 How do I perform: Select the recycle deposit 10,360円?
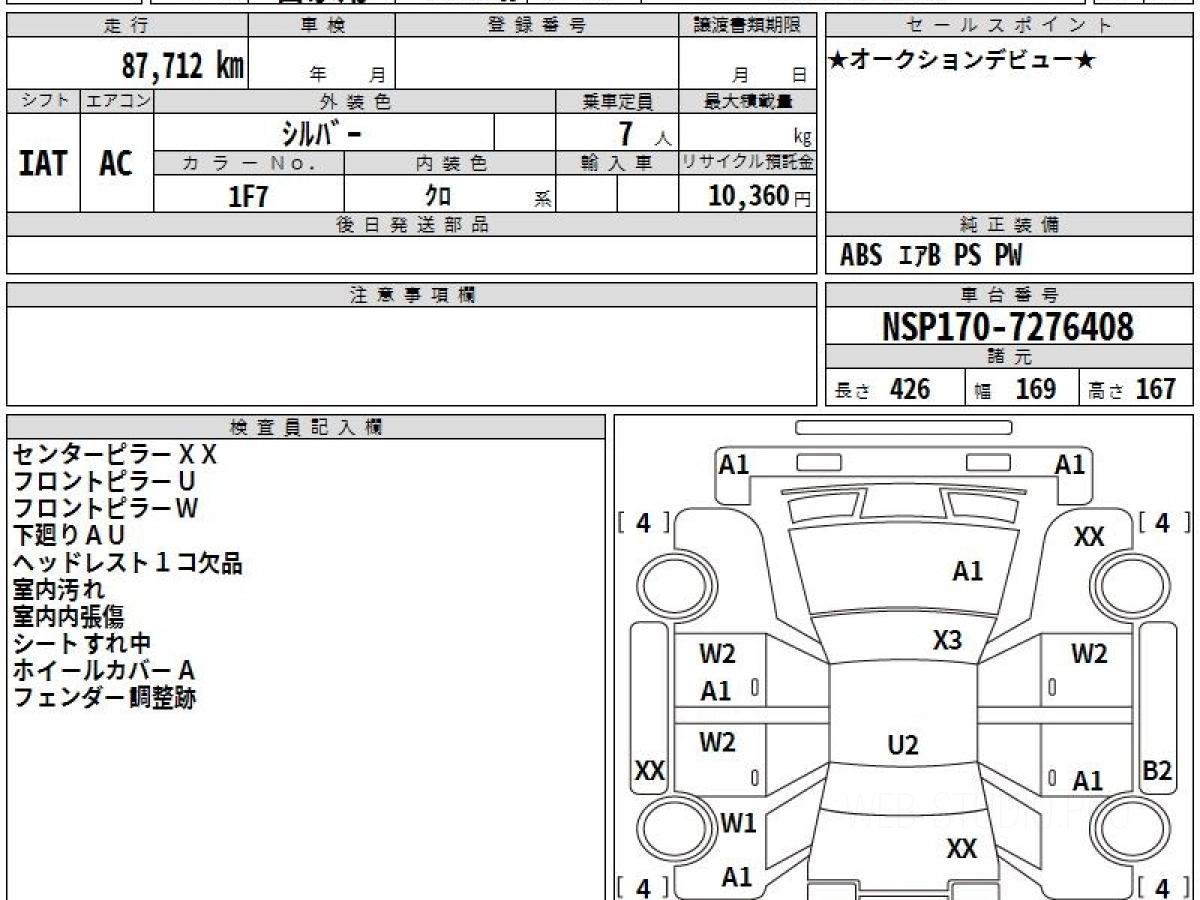(x=760, y=196)
